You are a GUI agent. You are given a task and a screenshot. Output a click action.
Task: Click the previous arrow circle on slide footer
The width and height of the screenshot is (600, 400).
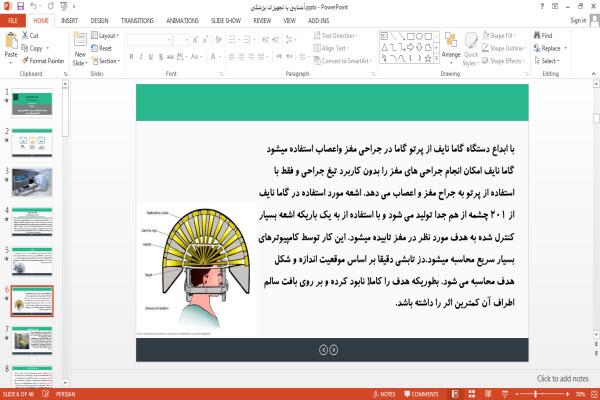click(x=323, y=350)
